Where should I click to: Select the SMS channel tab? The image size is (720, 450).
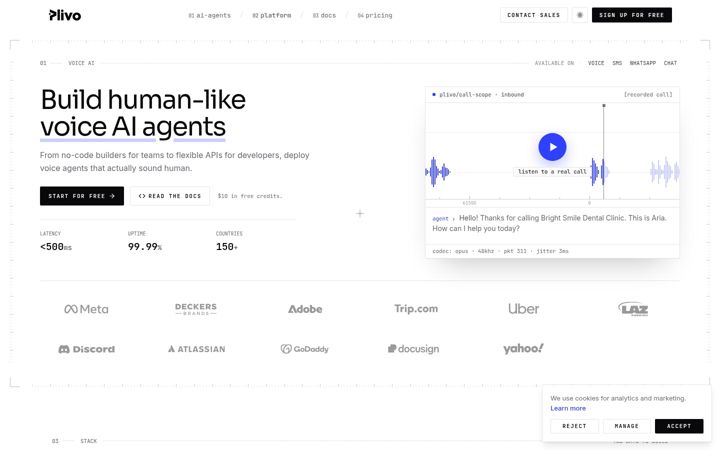point(617,63)
